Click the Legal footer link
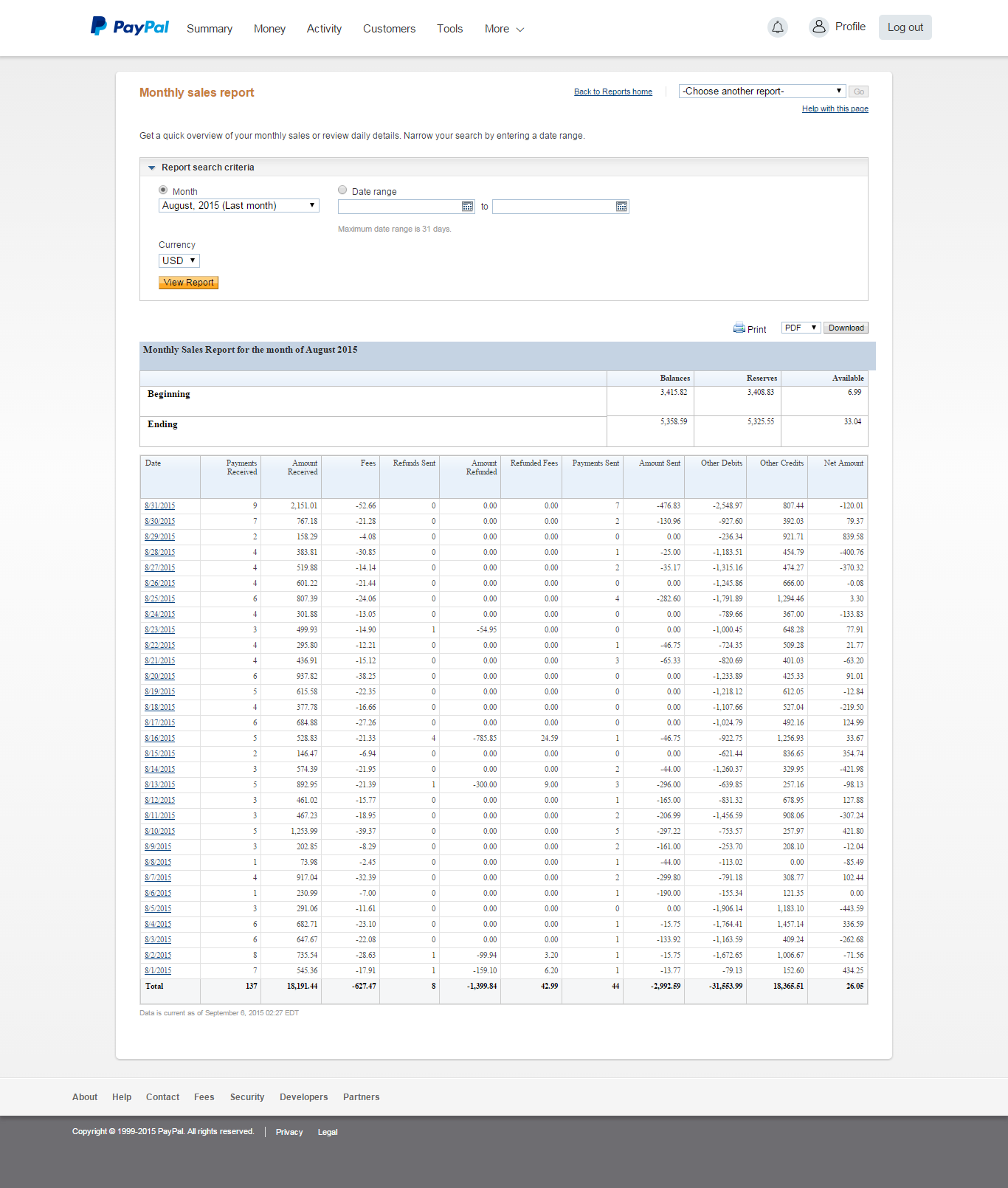The height and width of the screenshot is (1188, 1008). tap(328, 1132)
